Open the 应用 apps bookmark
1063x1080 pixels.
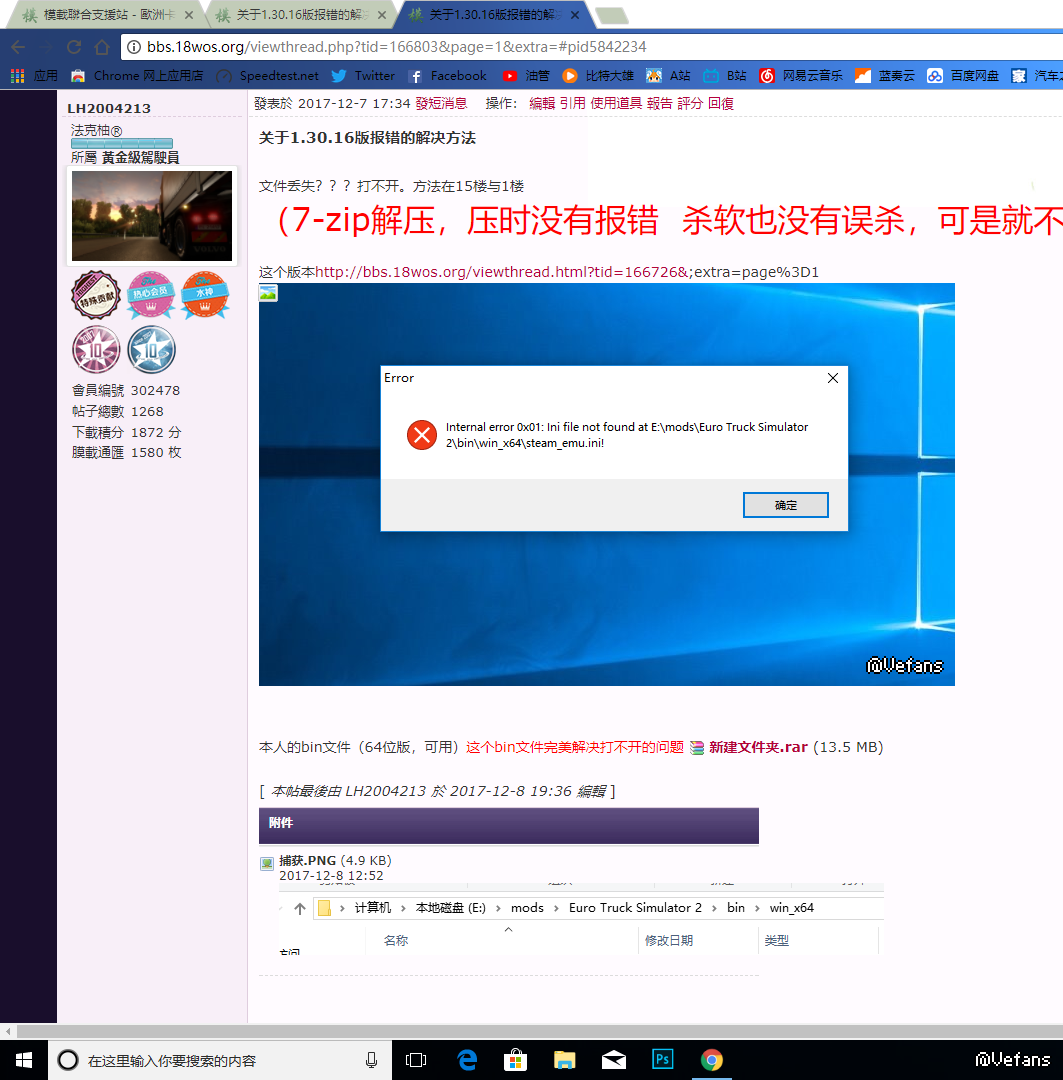pos(34,76)
